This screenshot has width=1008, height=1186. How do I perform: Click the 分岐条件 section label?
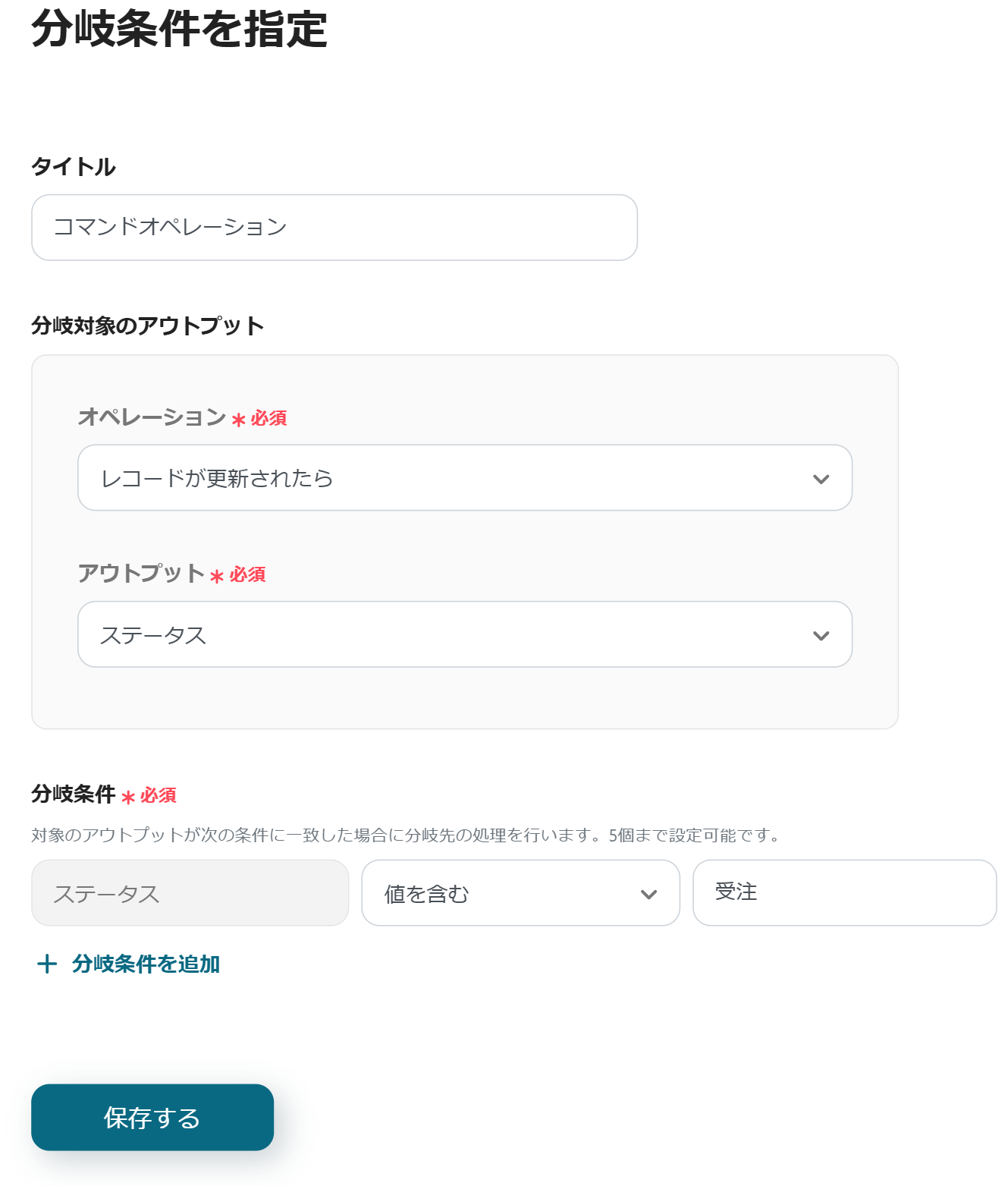73,794
